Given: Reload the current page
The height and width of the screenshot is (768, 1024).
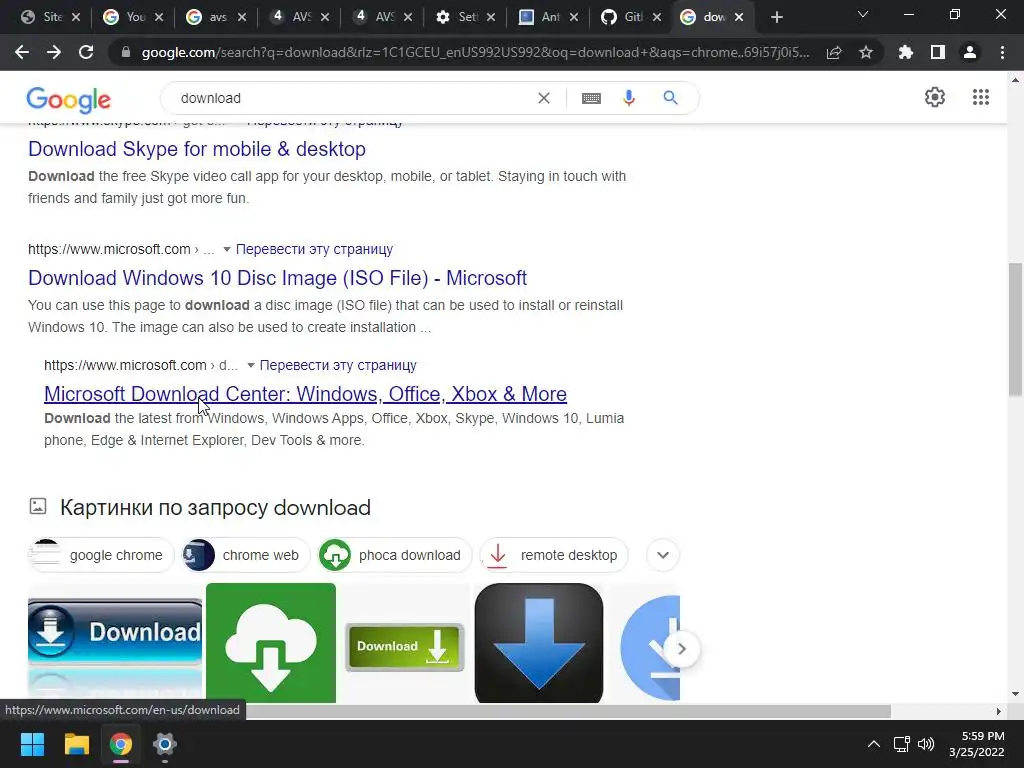Looking at the screenshot, I should click(86, 52).
